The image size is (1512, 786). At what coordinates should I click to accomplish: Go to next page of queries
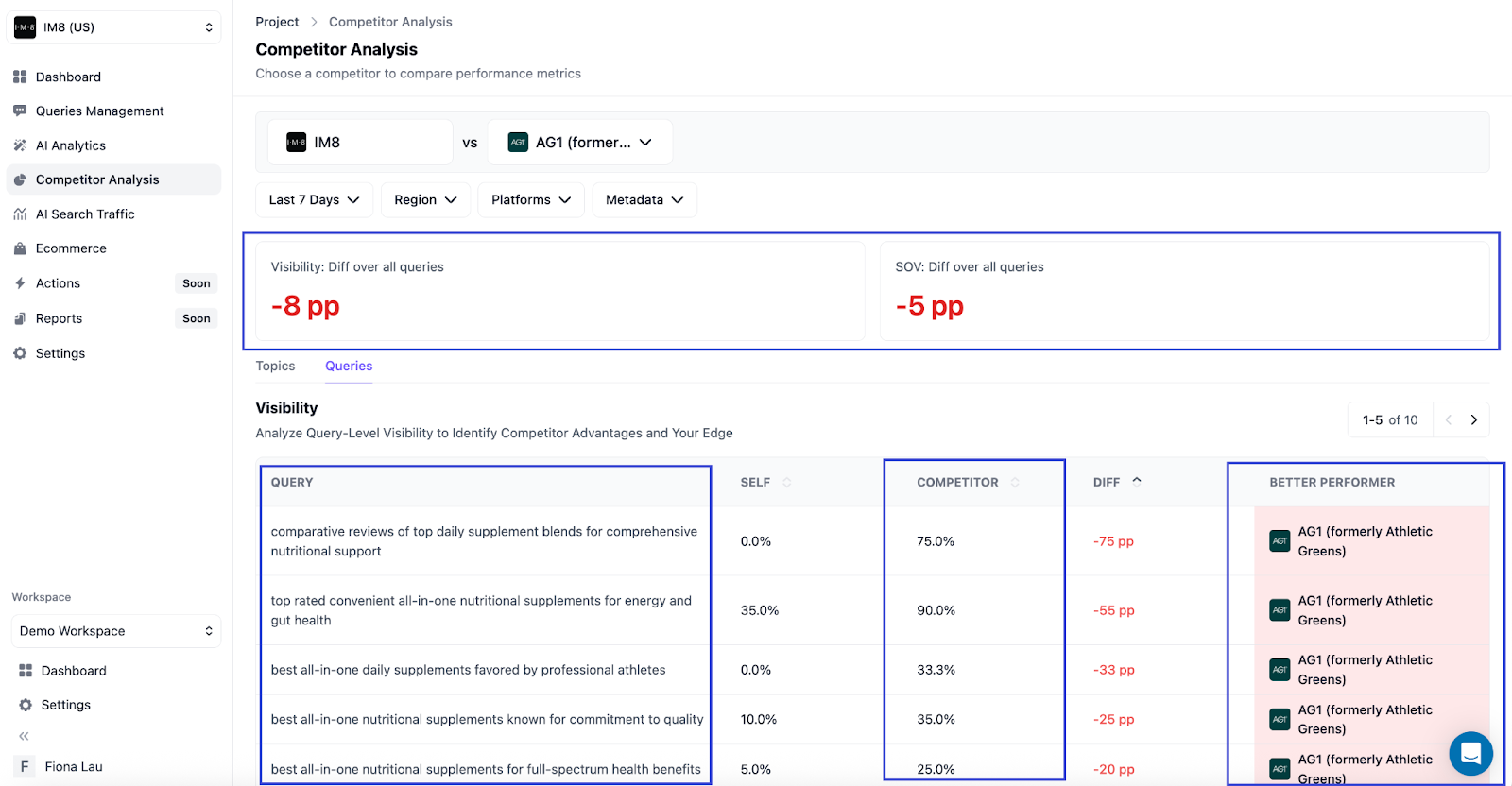[1473, 420]
